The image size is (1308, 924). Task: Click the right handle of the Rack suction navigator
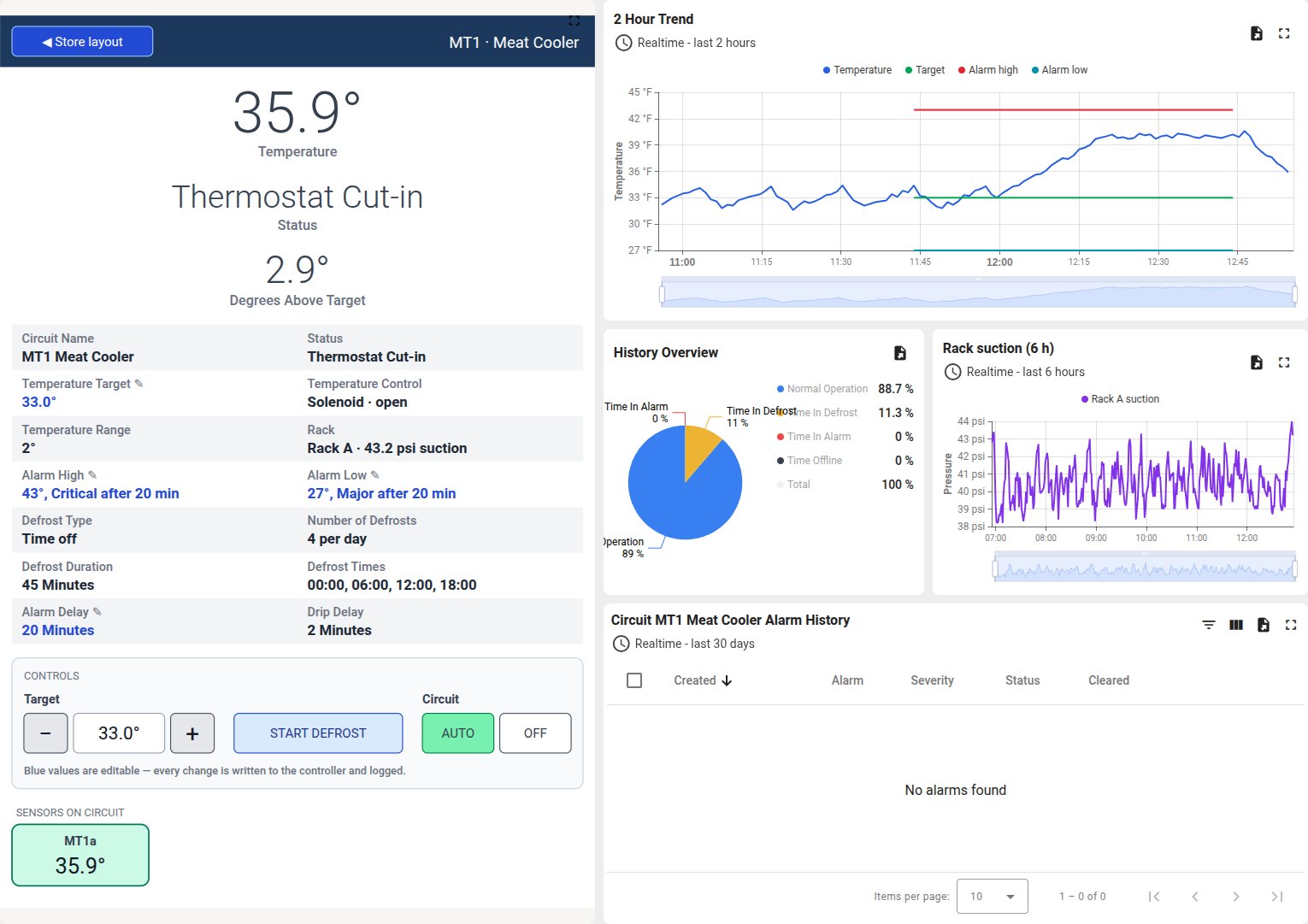(x=1294, y=569)
